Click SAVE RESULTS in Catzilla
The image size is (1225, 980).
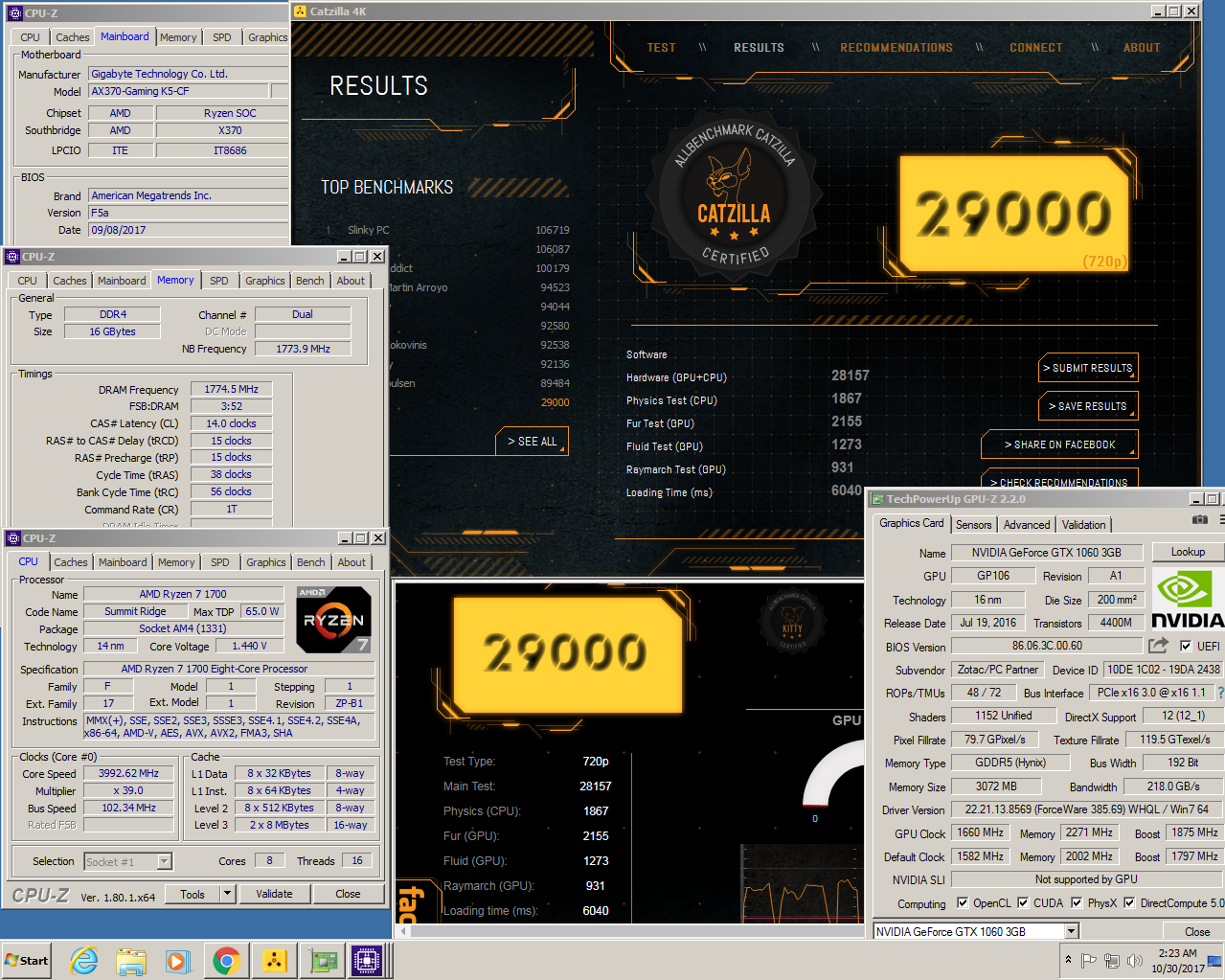click(x=1089, y=406)
